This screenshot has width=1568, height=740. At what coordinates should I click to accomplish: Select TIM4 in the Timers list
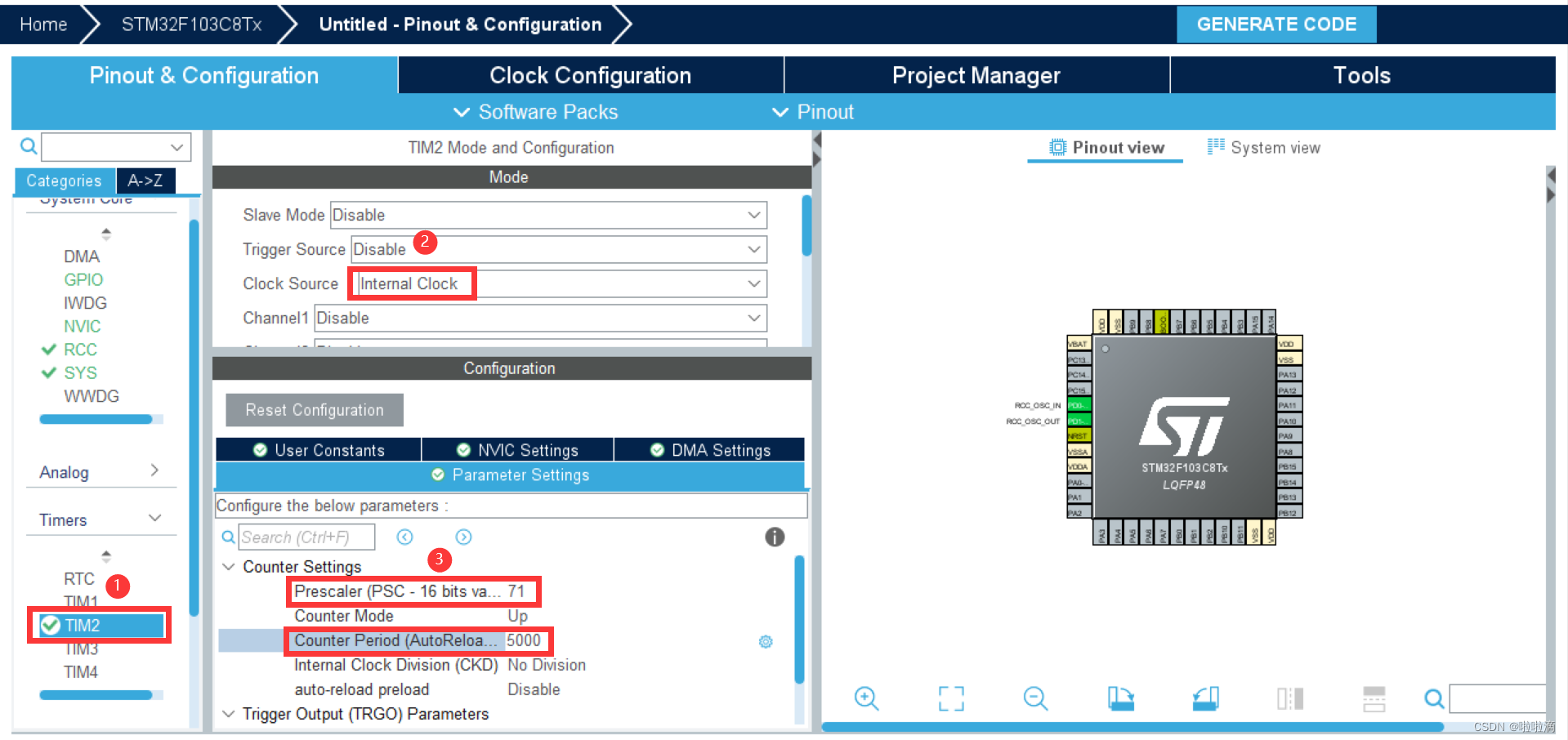[x=81, y=672]
